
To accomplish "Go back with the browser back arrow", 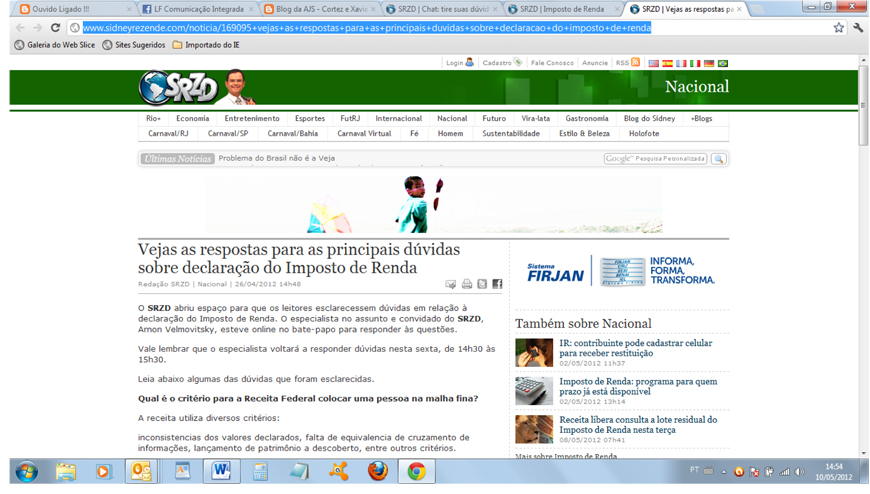I will pyautogui.click(x=20, y=28).
